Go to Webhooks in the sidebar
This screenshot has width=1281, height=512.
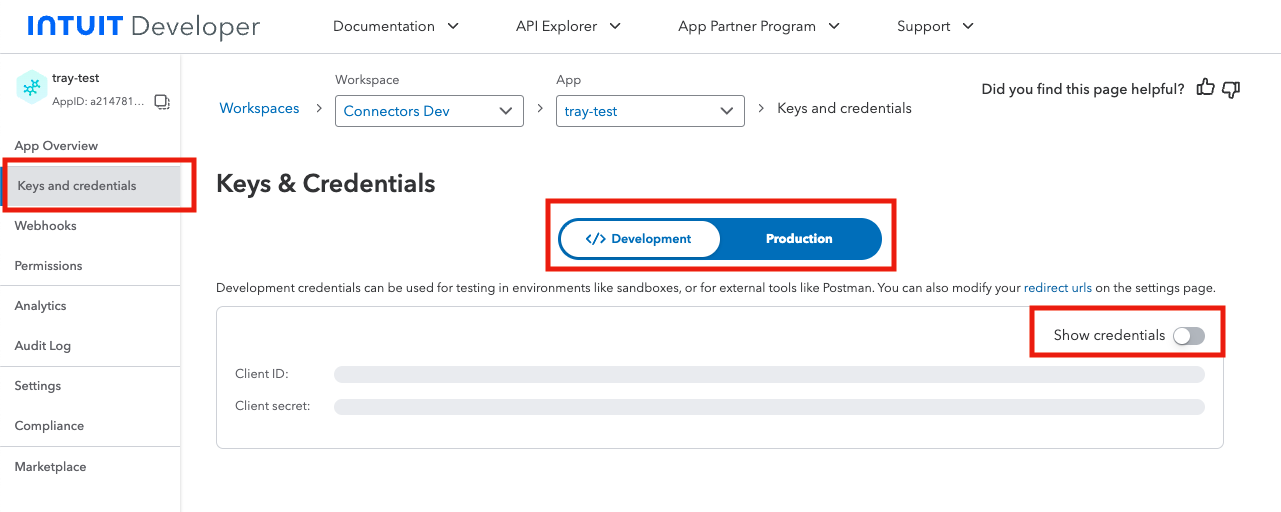tap(46, 226)
